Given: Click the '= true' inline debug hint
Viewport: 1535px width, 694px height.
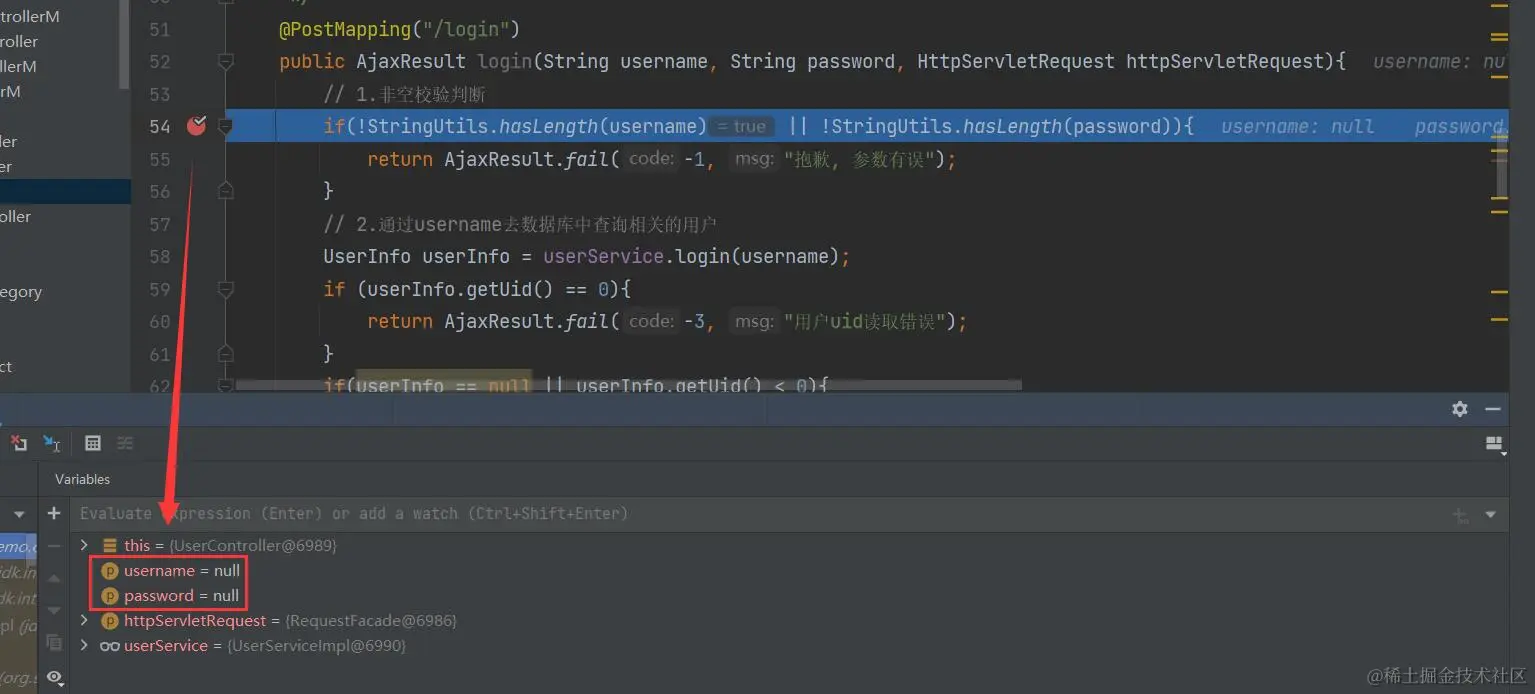Looking at the screenshot, I should point(742,126).
